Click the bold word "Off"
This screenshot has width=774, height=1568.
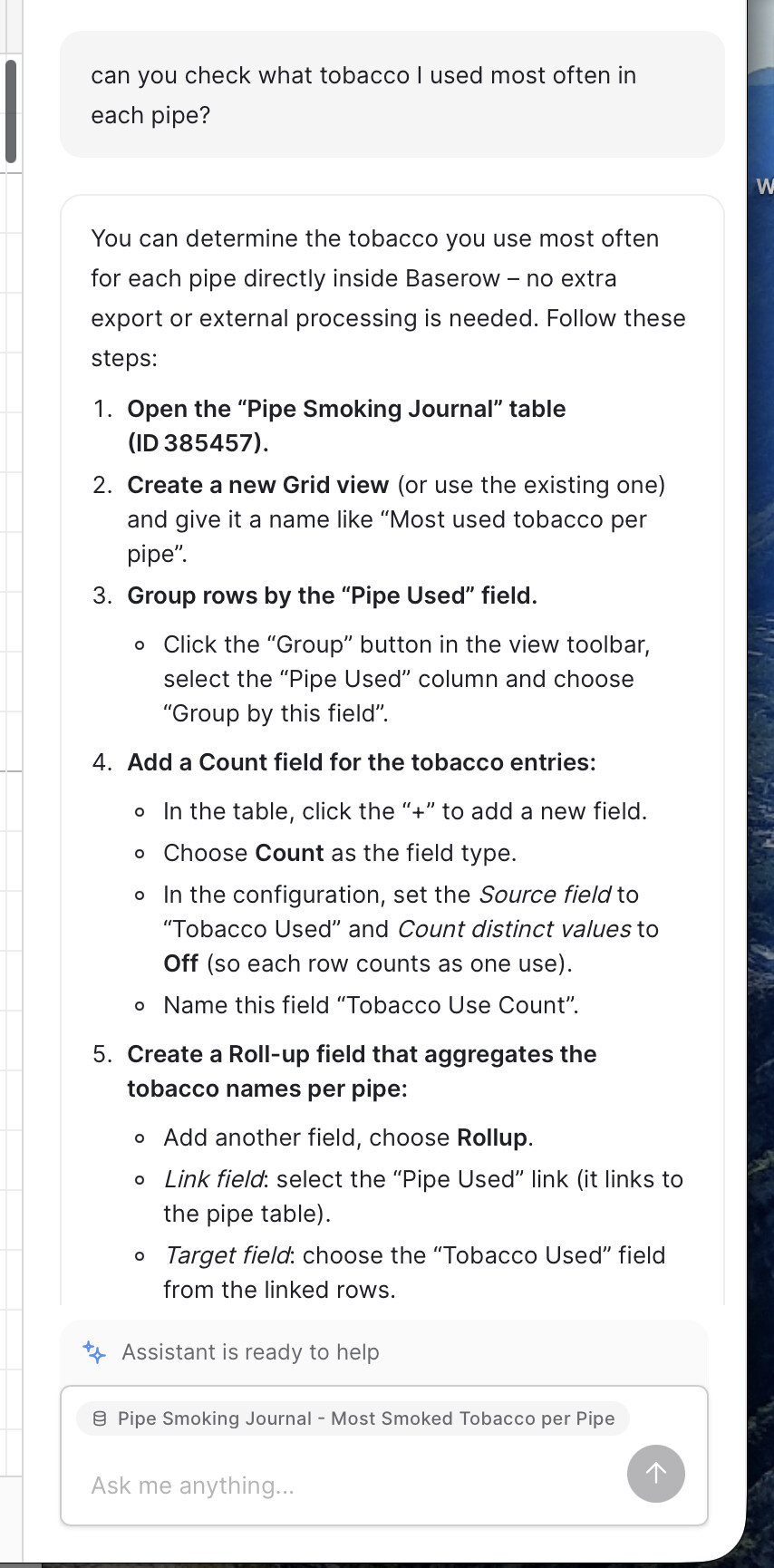[180, 963]
